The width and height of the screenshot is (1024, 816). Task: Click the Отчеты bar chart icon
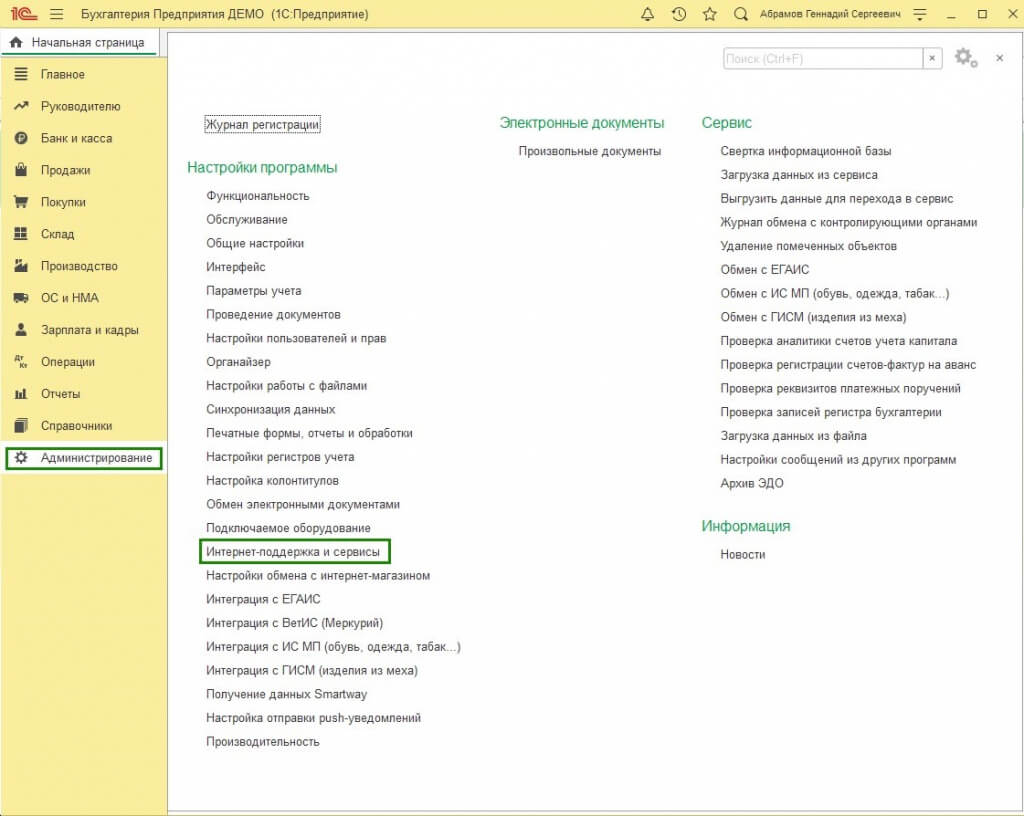[21, 394]
